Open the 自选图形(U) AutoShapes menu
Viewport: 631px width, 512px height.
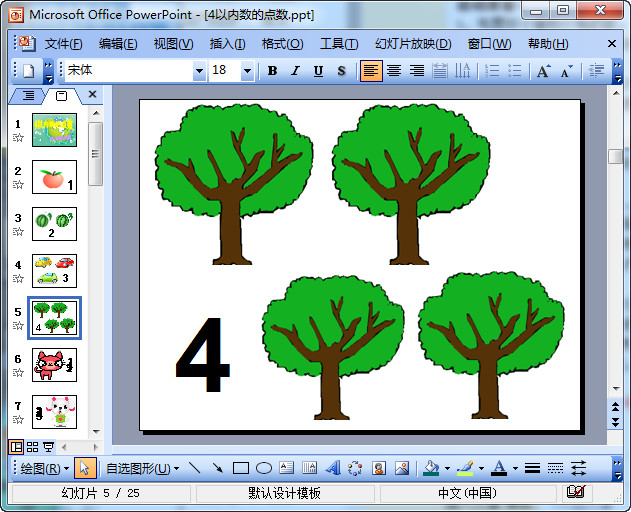142,469
